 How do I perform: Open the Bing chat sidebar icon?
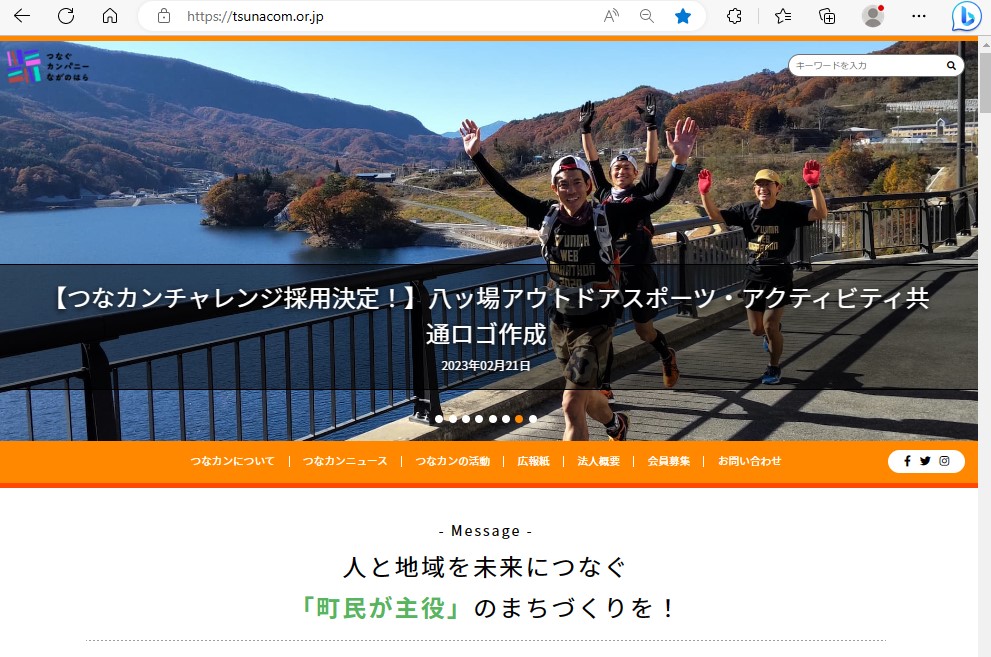965,16
